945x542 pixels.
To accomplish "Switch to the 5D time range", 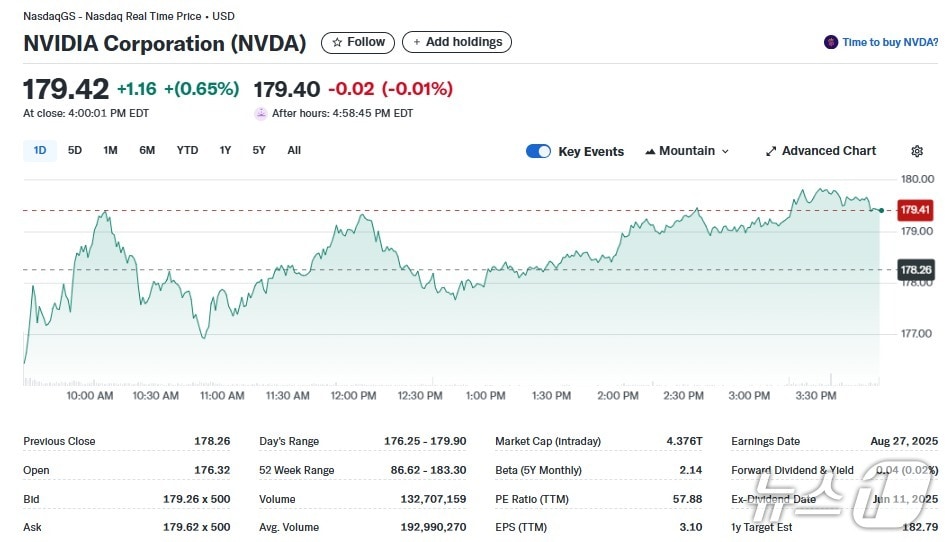I will [75, 150].
